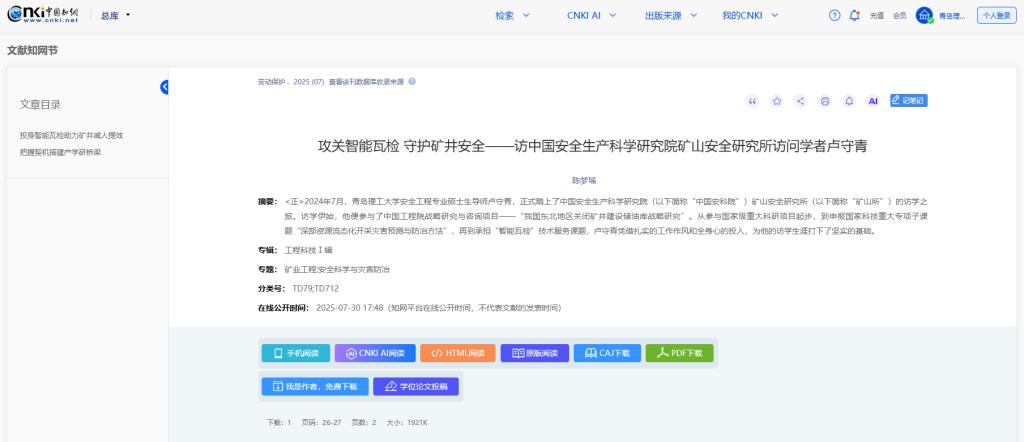
Task: Click the CAJ下载 button
Action: pyautogui.click(x=608, y=353)
